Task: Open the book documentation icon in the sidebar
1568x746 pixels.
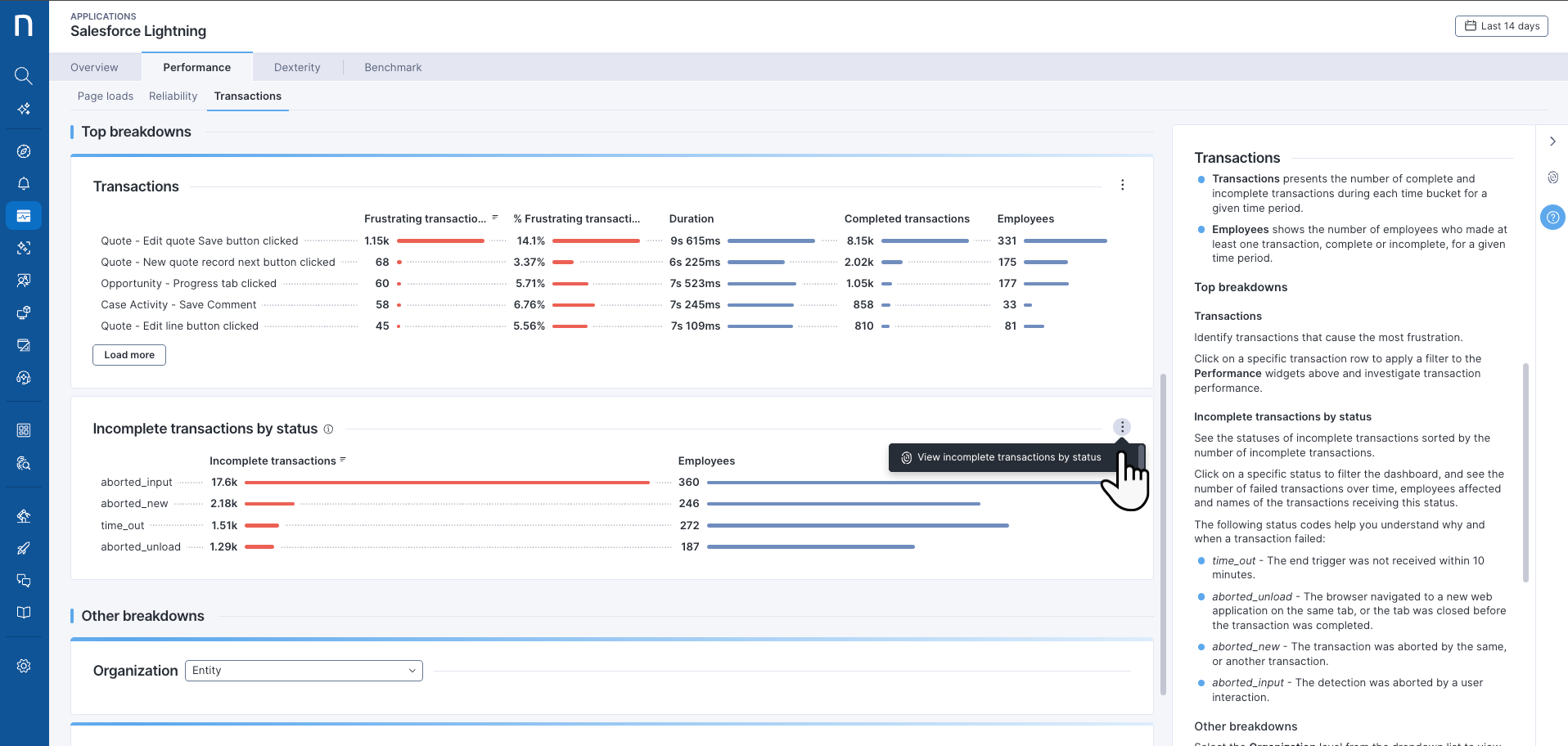Action: tap(24, 613)
